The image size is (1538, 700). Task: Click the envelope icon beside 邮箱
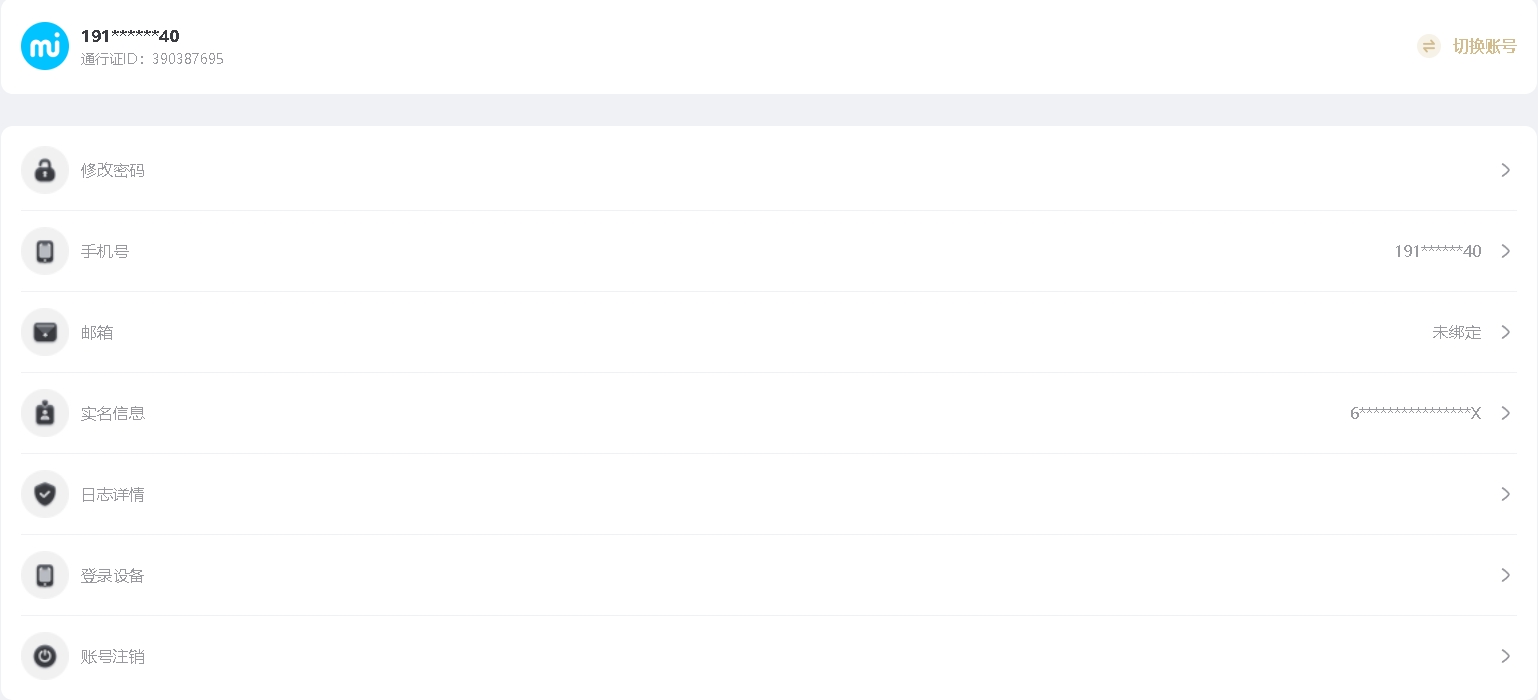click(x=45, y=332)
